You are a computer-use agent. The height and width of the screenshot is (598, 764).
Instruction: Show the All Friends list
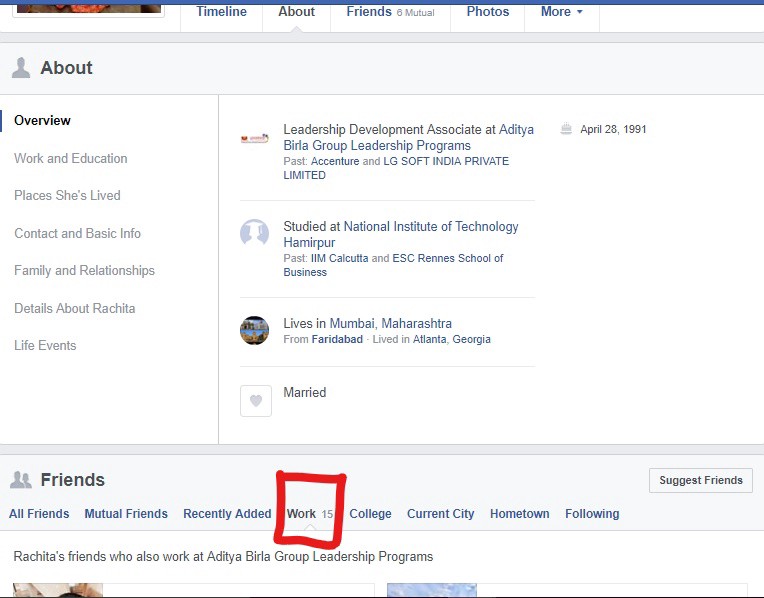[39, 514]
